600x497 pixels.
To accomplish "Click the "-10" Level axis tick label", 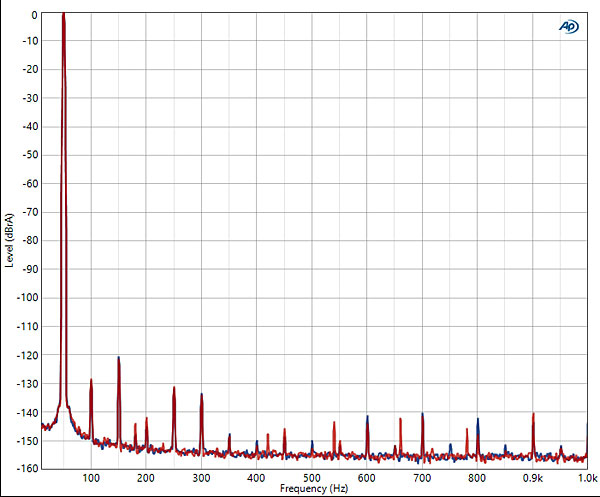I will (31, 41).
